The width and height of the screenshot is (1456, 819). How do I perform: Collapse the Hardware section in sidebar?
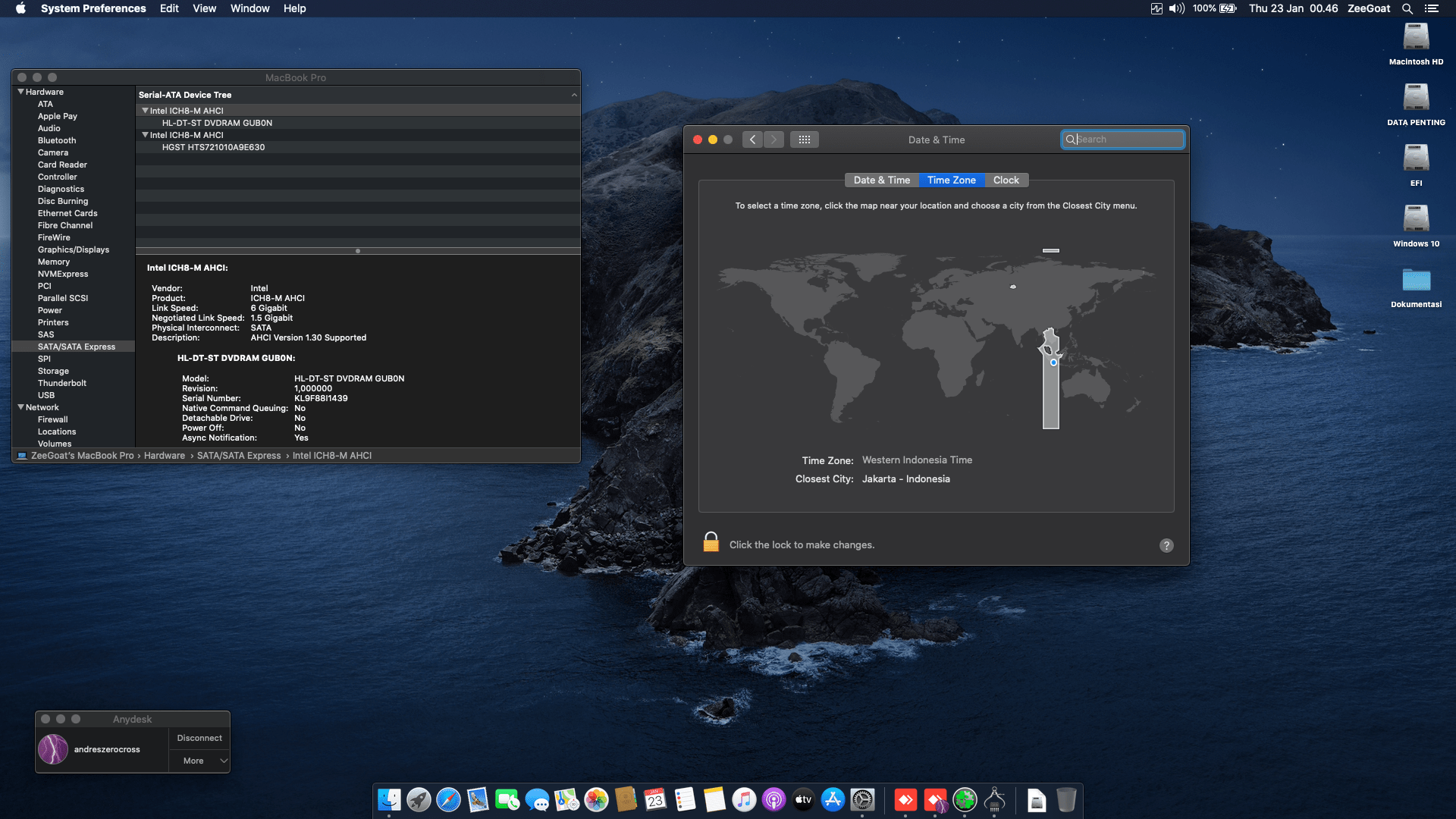point(21,92)
